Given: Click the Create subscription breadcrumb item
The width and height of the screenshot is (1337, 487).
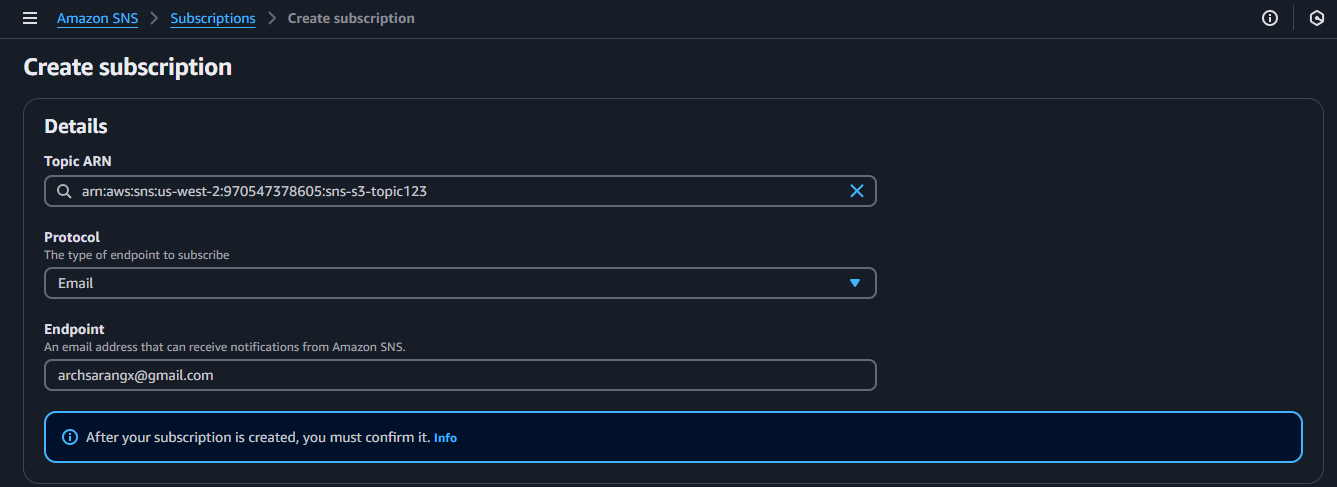Looking at the screenshot, I should pyautogui.click(x=351, y=18).
